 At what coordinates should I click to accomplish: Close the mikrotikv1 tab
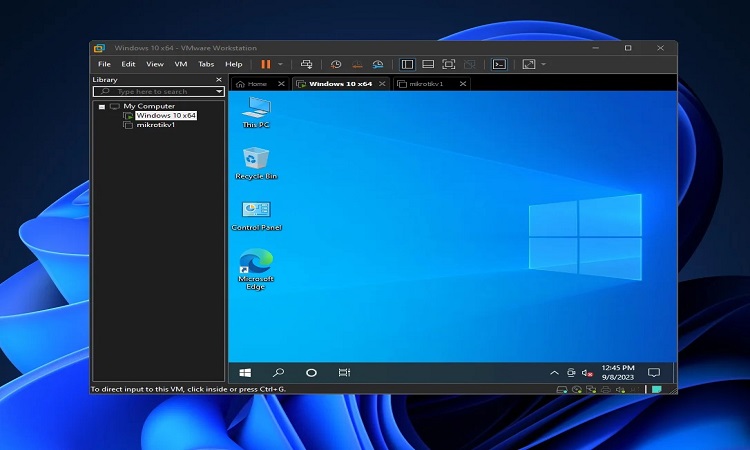(463, 84)
